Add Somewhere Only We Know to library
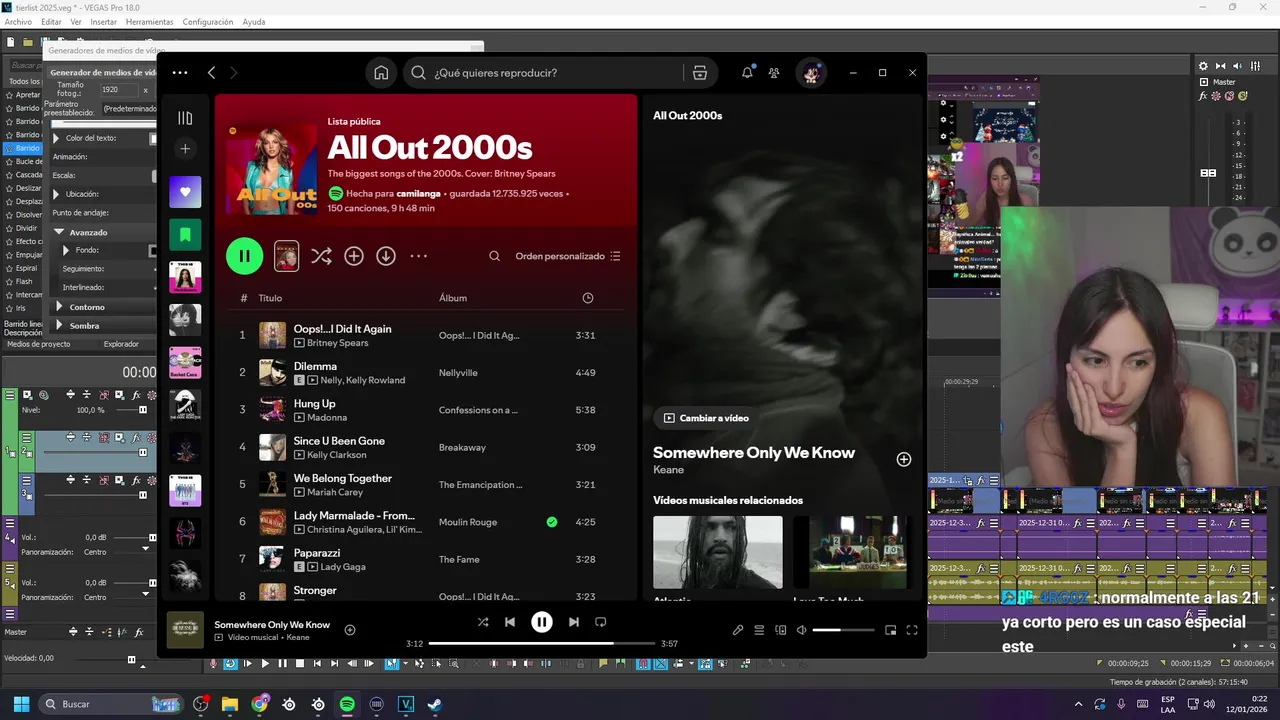The height and width of the screenshot is (720, 1280). point(904,459)
